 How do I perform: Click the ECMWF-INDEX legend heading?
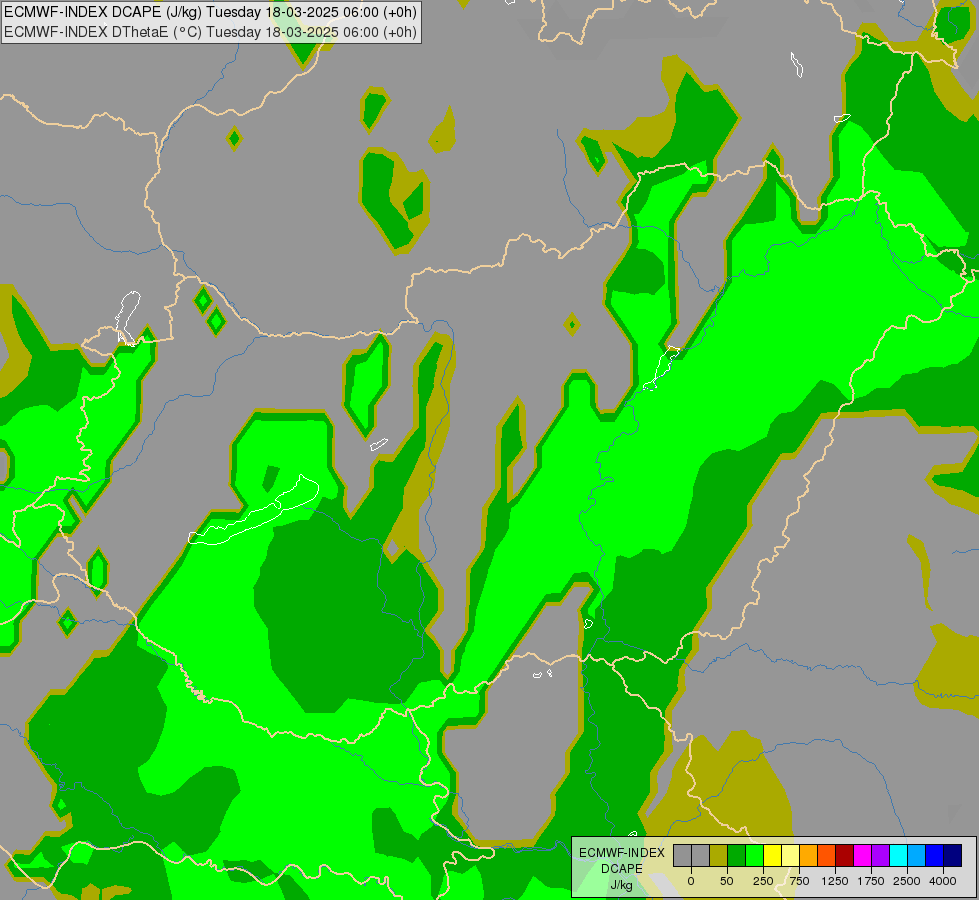click(621, 853)
